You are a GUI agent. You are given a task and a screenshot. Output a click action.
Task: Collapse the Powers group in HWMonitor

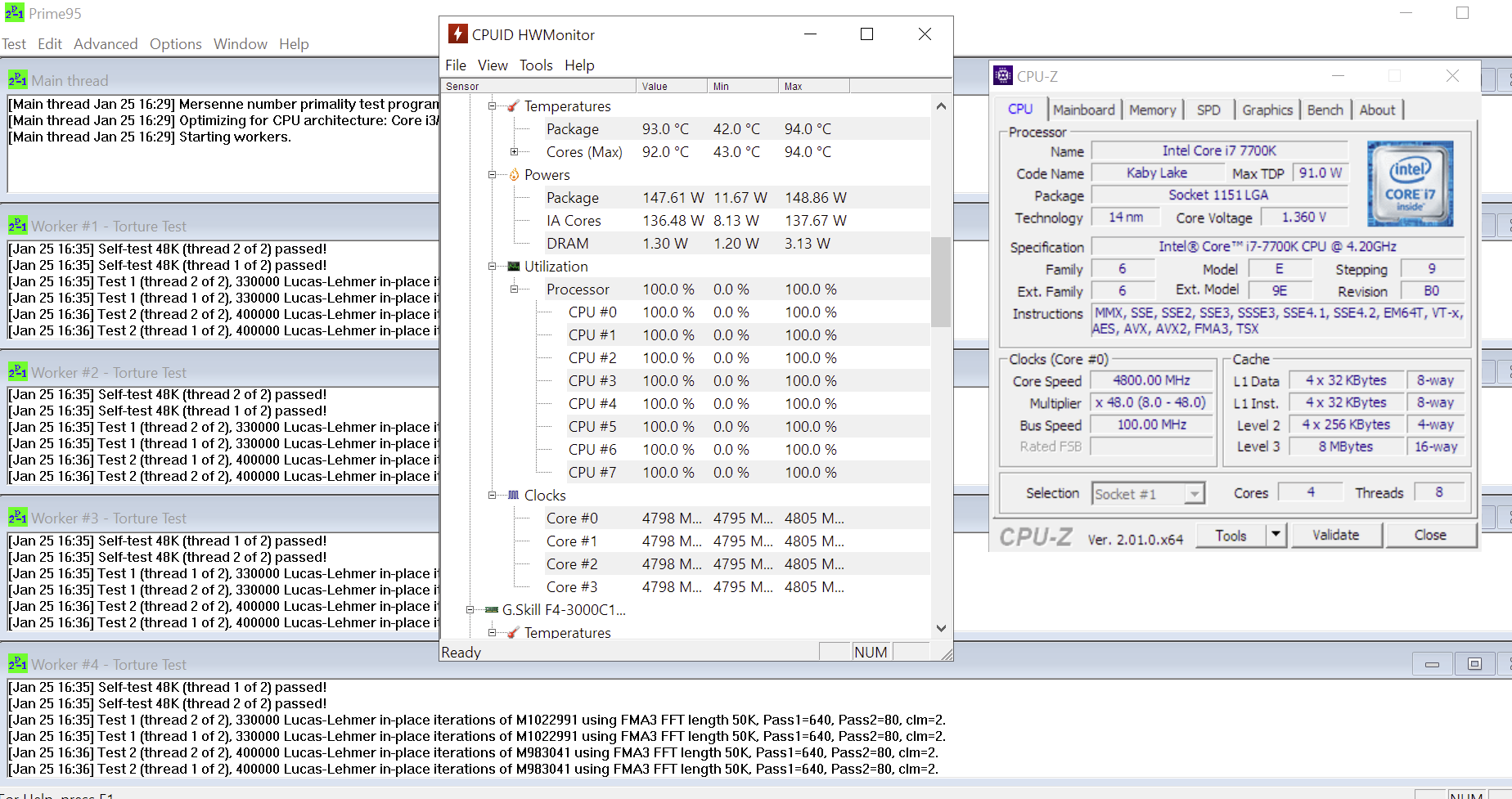492,175
